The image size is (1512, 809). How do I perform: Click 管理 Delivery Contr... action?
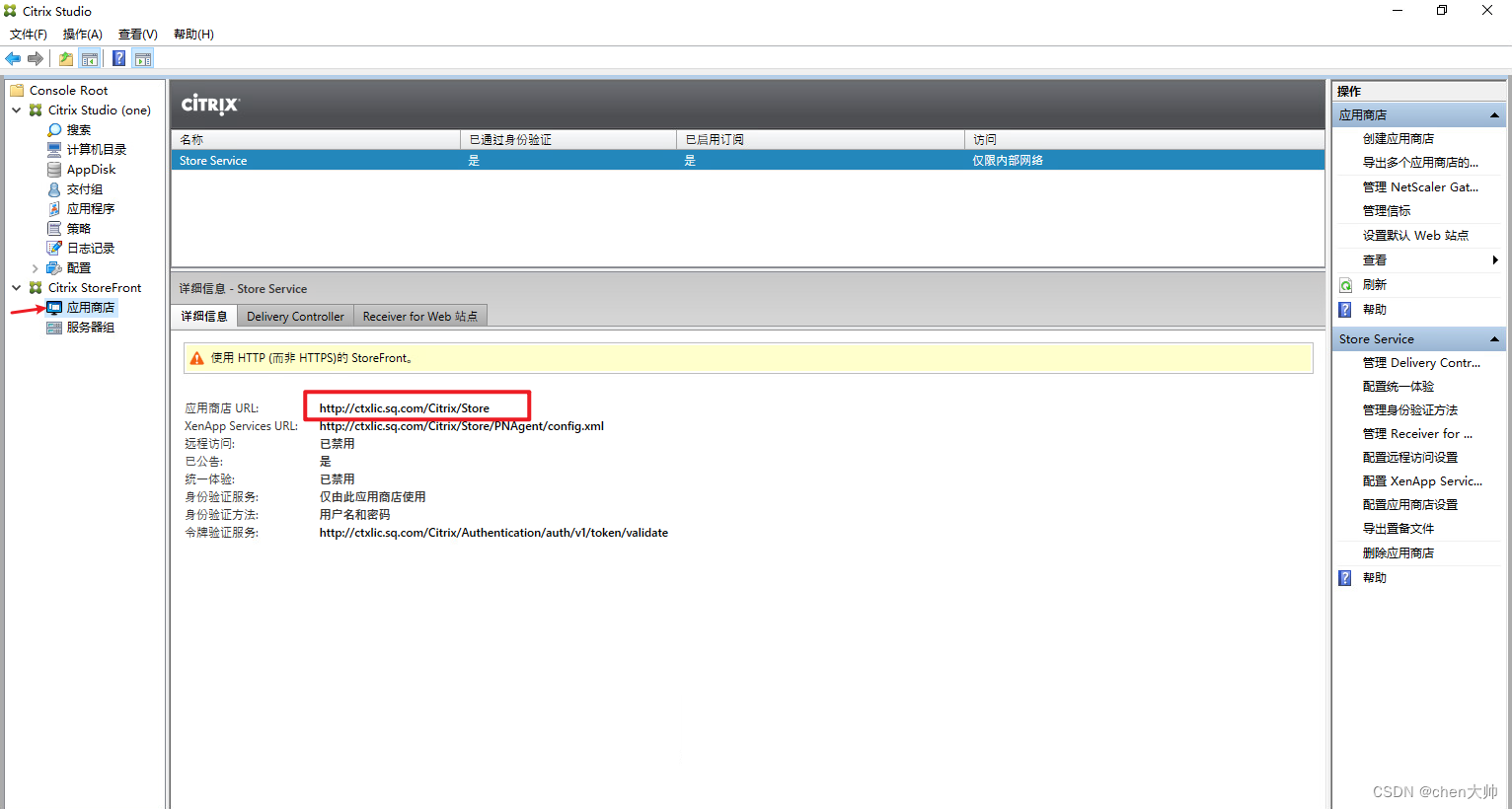coord(1421,363)
